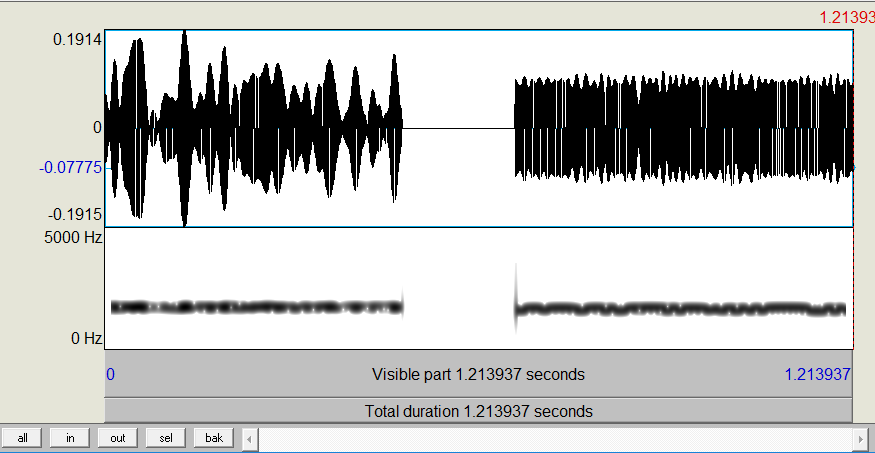Click the silent gap in the waveform
The image size is (875, 453).
click(458, 128)
